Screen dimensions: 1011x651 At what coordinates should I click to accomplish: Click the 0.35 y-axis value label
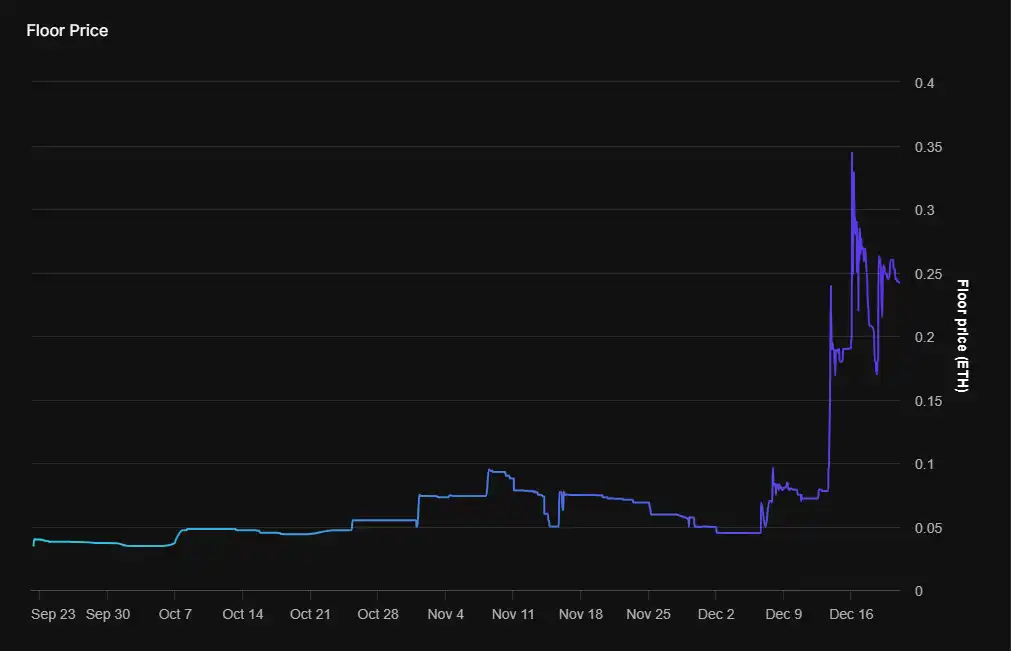coord(928,147)
